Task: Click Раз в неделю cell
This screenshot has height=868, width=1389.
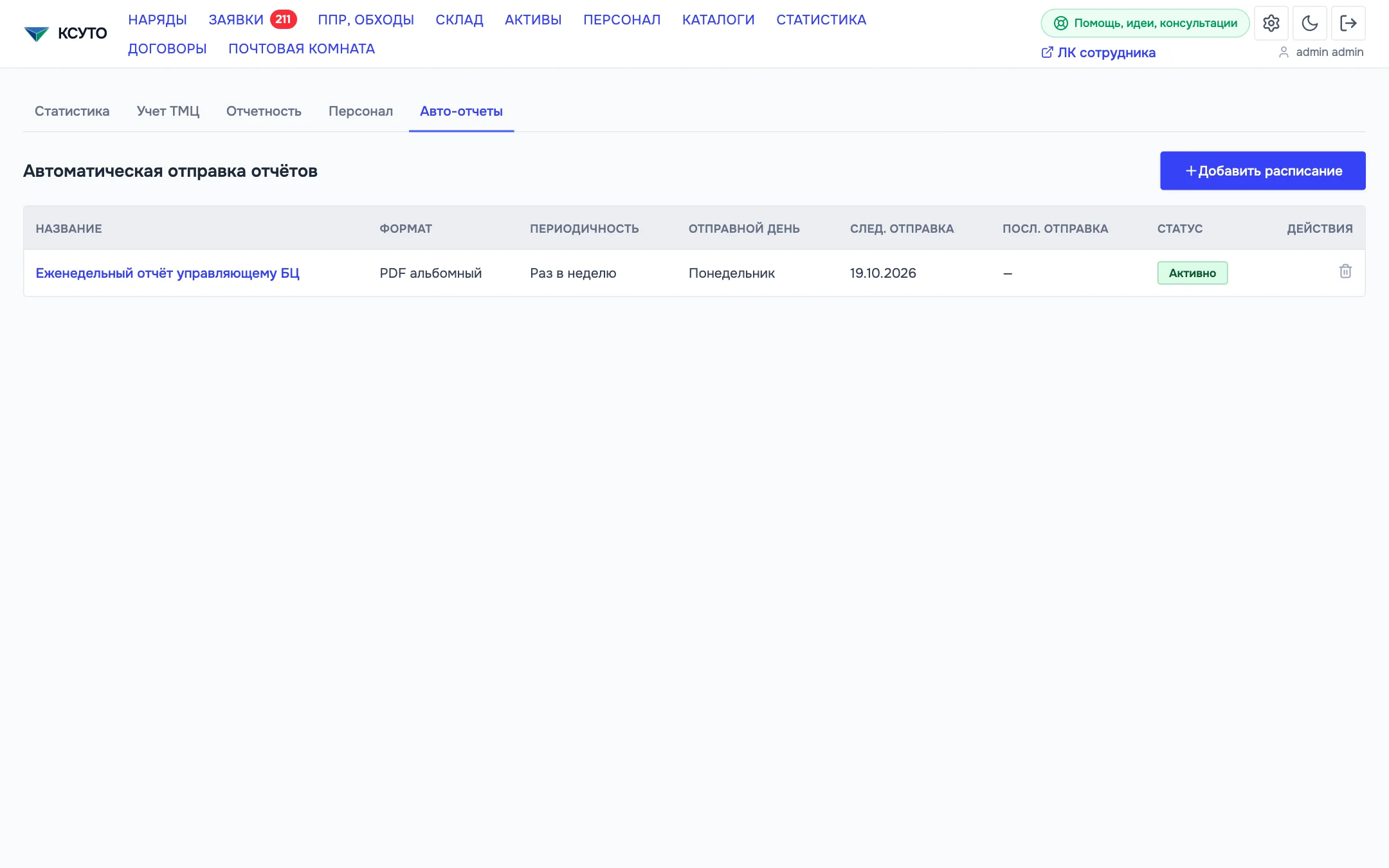Action: point(573,273)
